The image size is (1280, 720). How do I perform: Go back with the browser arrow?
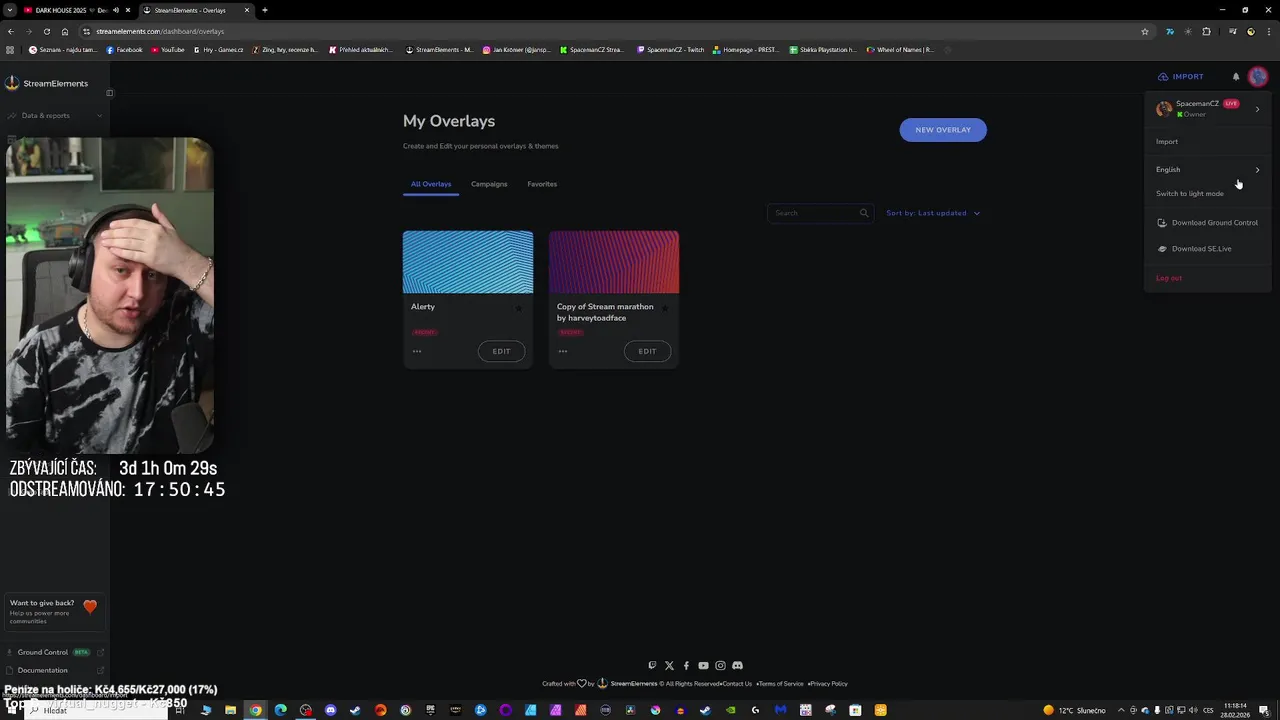tap(10, 31)
